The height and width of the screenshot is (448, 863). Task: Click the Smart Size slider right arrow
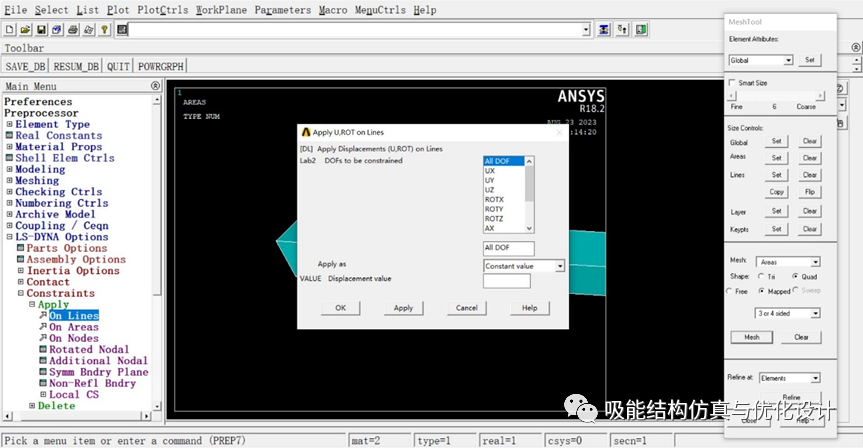pos(820,96)
